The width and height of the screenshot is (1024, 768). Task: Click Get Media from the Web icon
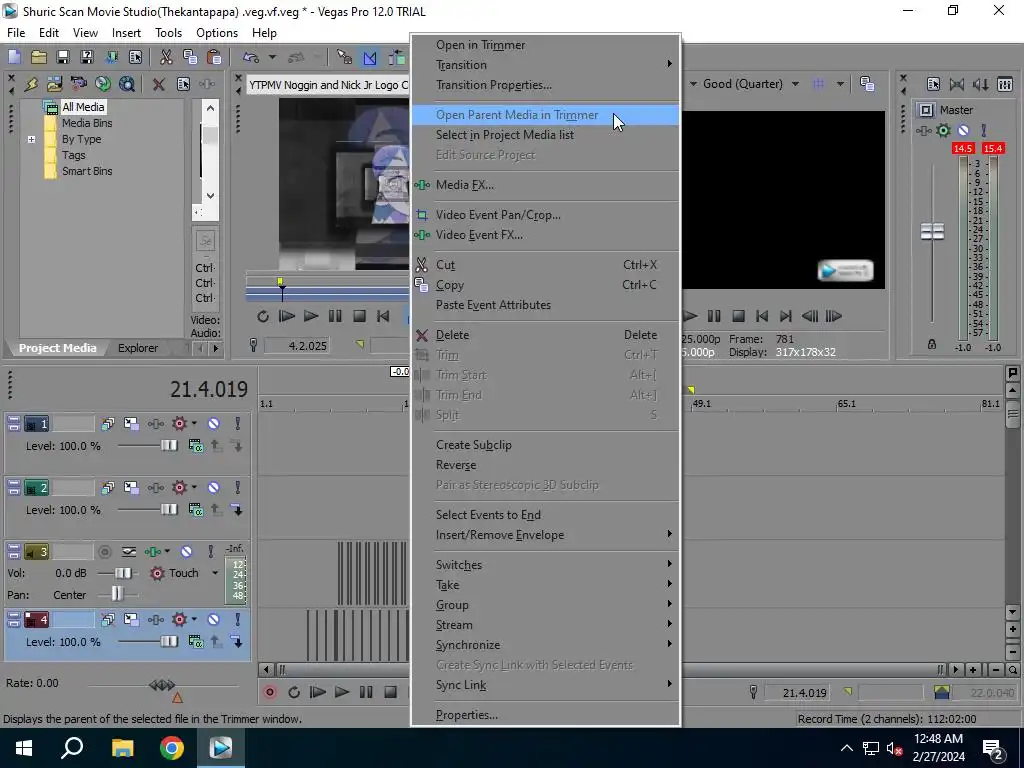pos(127,84)
